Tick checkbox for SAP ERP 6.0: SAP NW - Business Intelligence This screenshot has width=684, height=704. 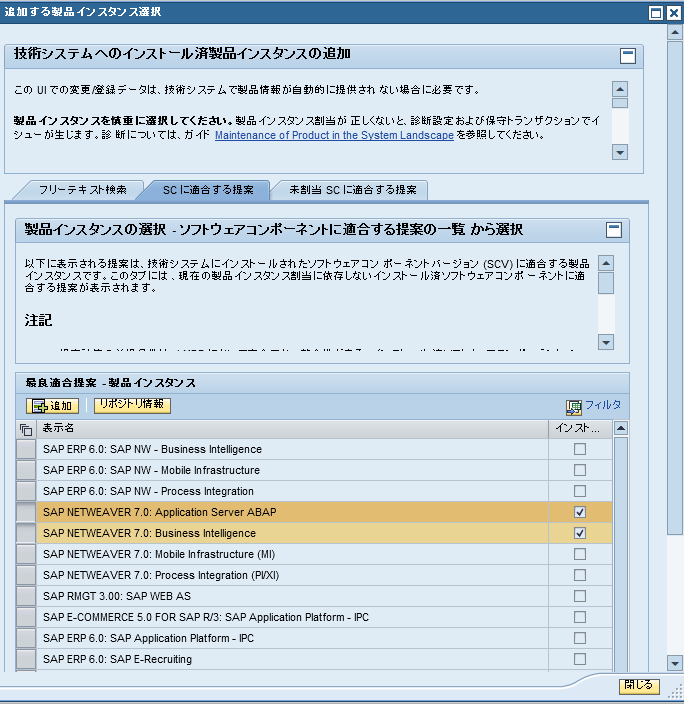point(580,449)
